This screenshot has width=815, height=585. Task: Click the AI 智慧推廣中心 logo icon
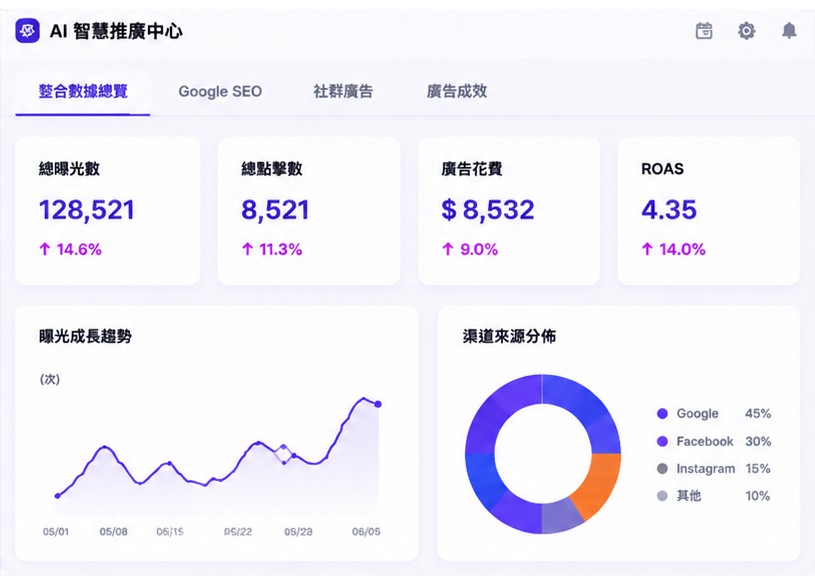click(x=28, y=31)
